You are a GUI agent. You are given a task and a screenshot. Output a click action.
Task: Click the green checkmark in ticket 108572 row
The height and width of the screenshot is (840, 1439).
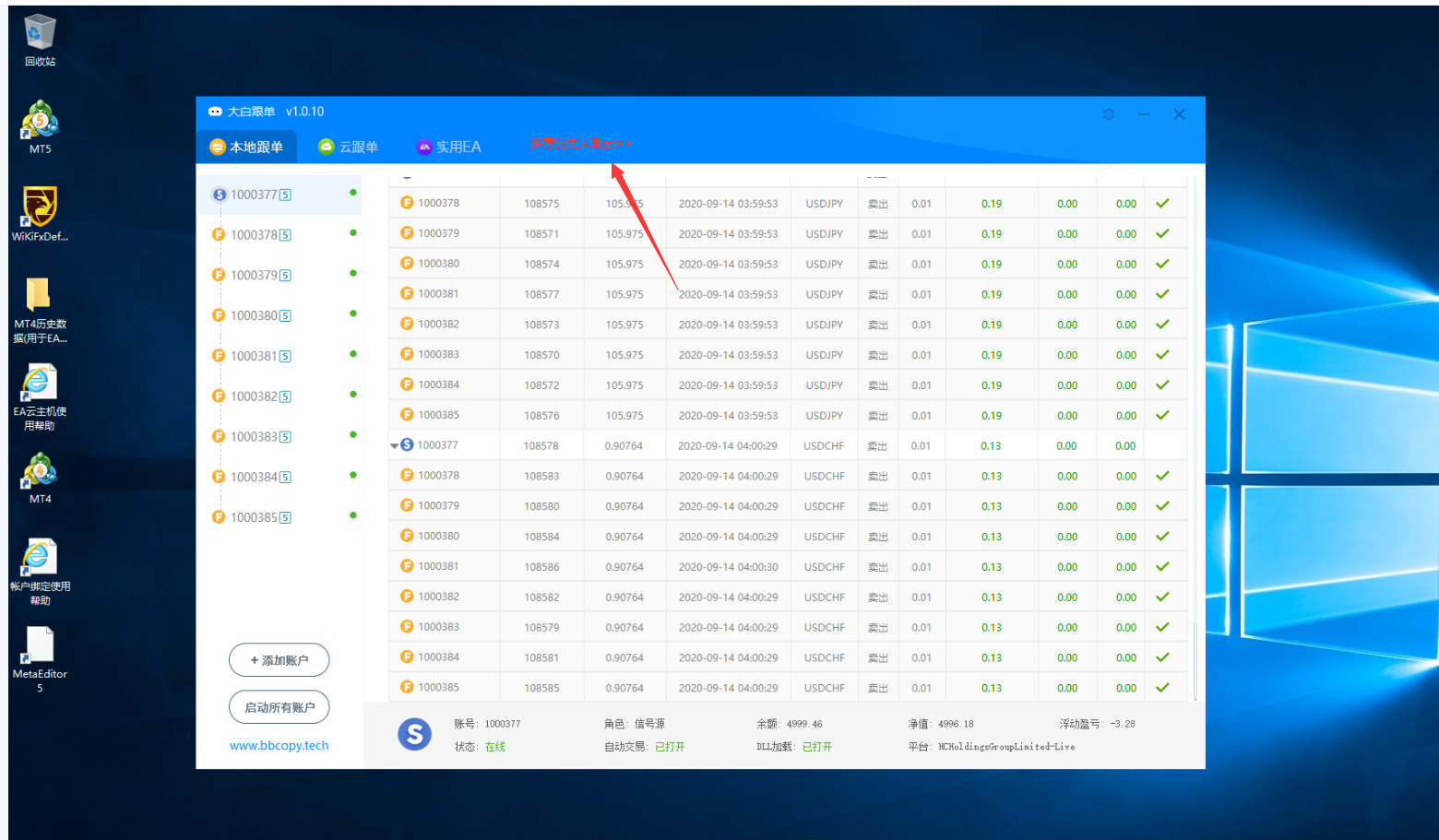1162,385
